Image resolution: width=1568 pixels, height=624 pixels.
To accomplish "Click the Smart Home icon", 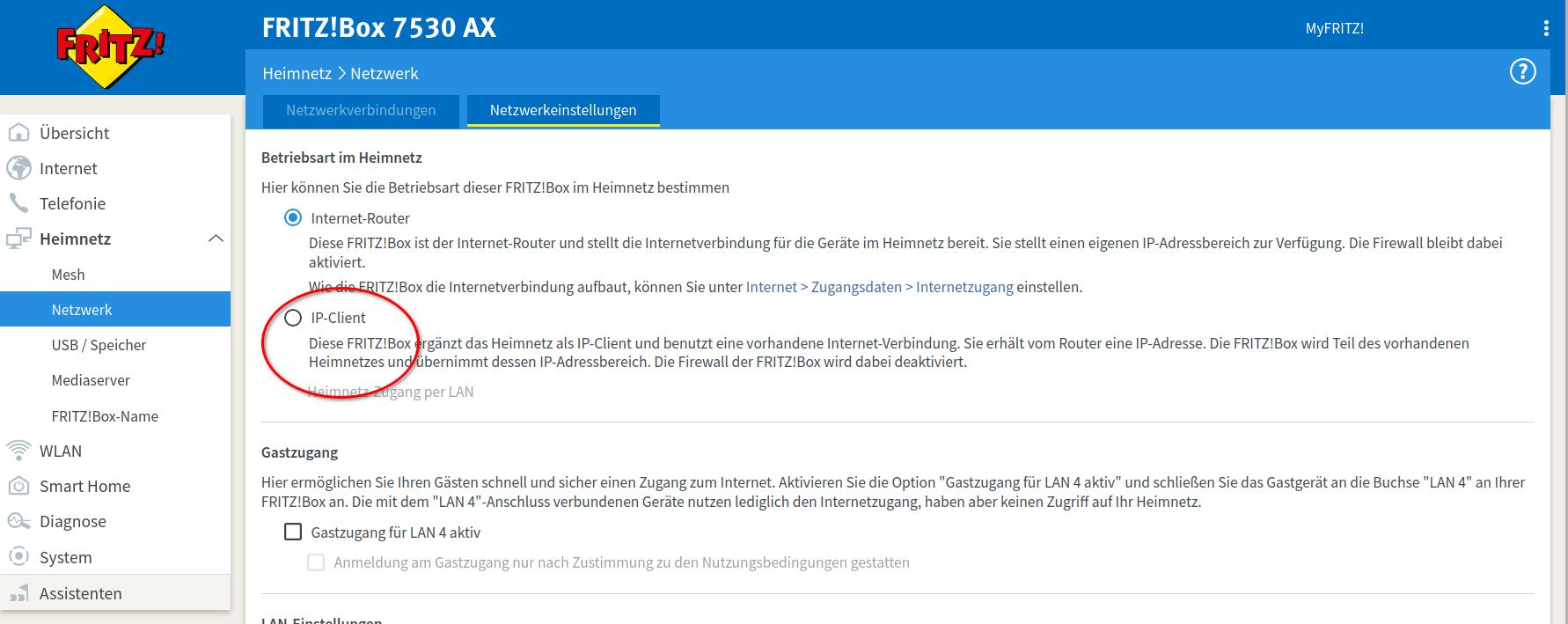I will tap(18, 486).
